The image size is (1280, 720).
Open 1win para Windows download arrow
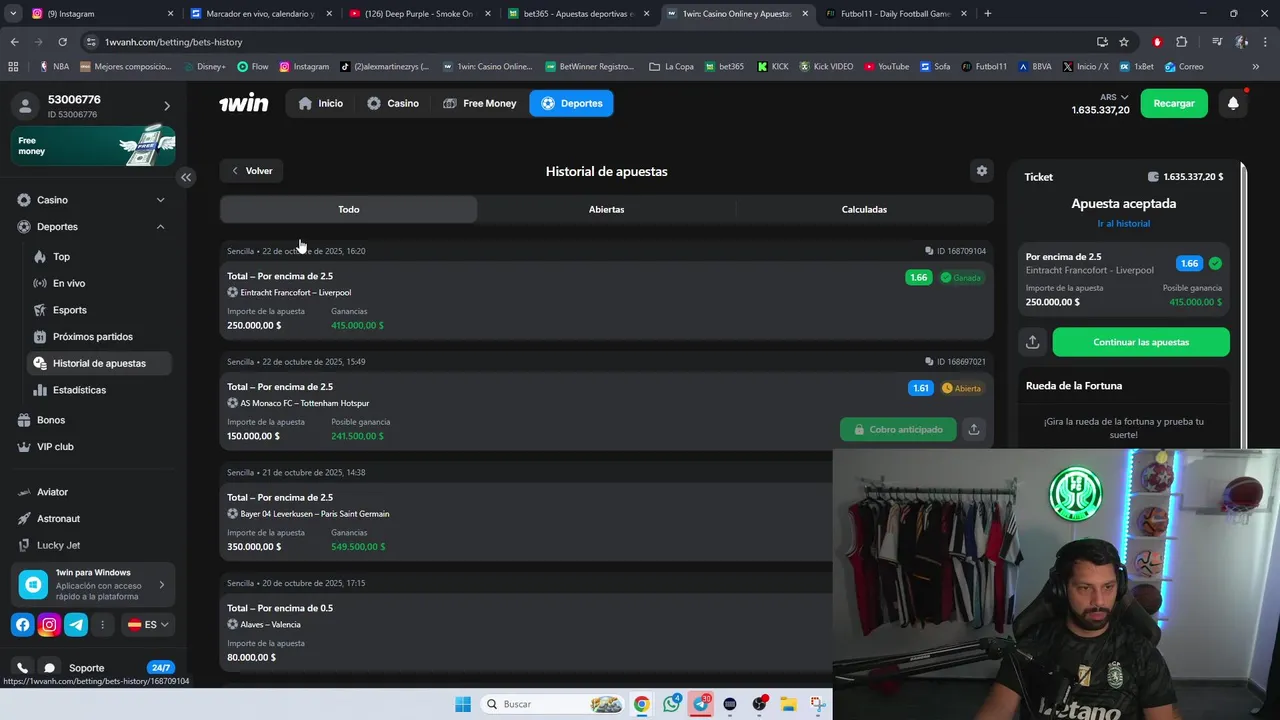(162, 585)
